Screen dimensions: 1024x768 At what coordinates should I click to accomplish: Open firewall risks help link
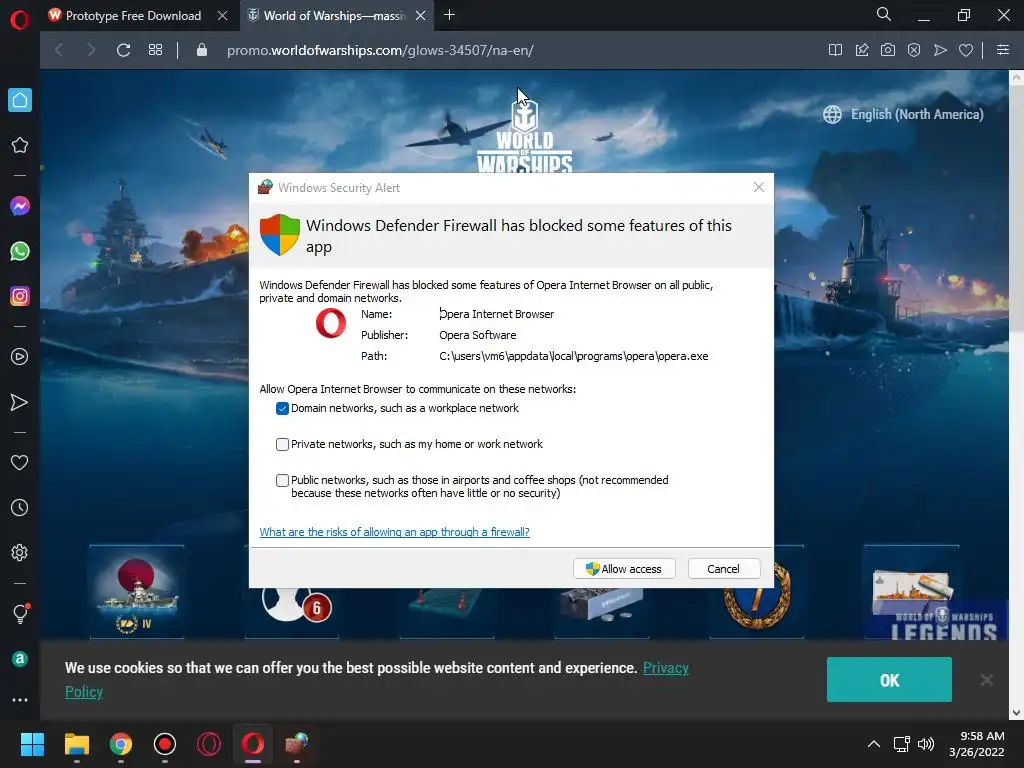click(394, 532)
